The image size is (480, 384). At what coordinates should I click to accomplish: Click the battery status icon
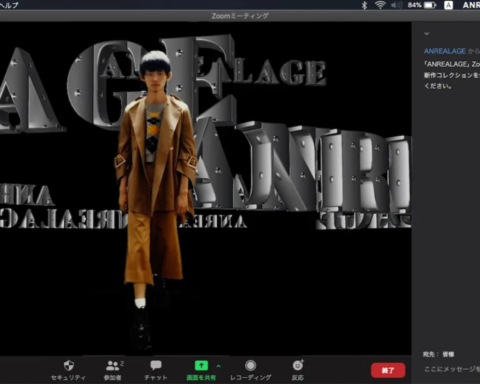tap(430, 5)
